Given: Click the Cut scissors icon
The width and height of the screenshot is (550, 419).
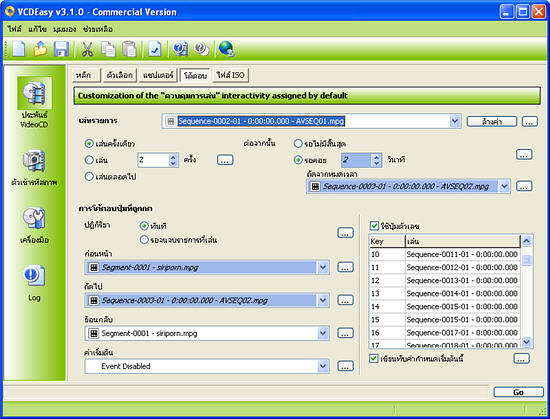Looking at the screenshot, I should [87, 49].
